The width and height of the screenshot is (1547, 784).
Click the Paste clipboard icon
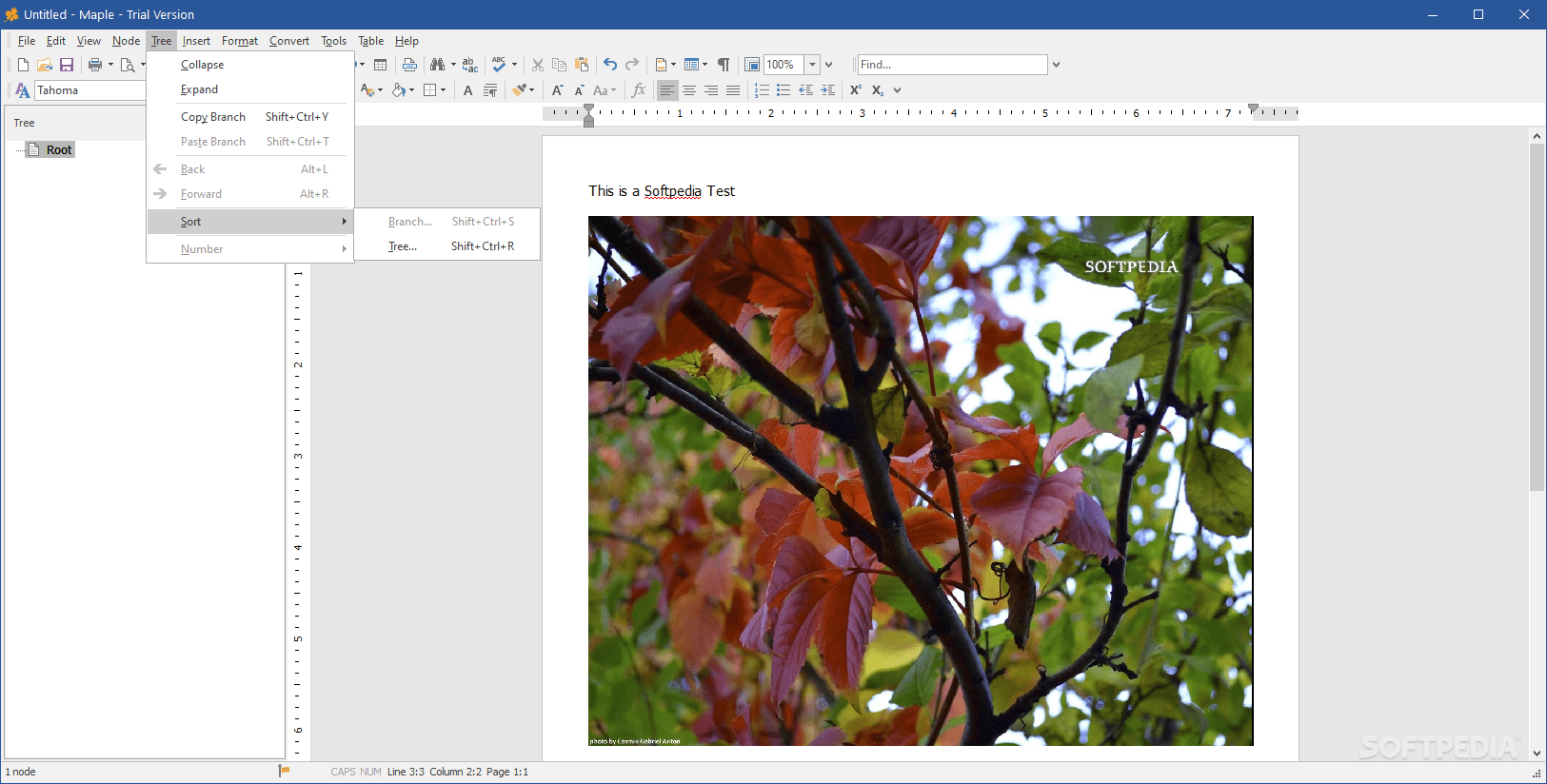coord(582,65)
